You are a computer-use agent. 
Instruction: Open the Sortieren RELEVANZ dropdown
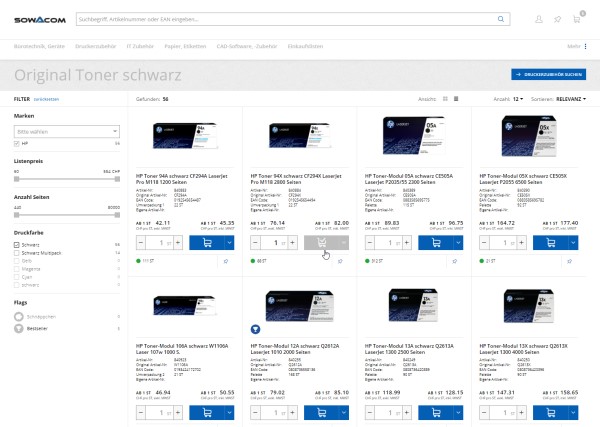(571, 99)
